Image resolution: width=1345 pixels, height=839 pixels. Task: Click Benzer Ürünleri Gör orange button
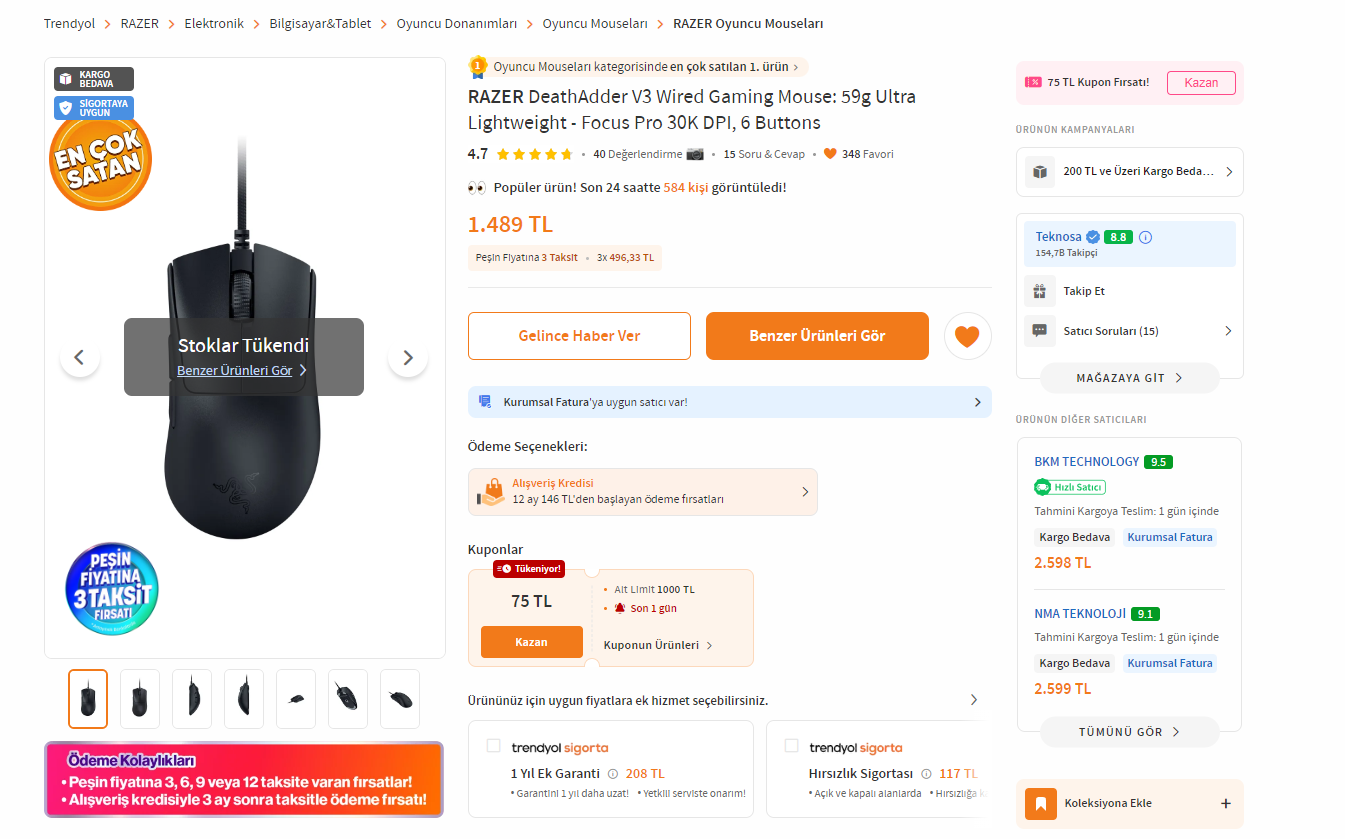[817, 336]
